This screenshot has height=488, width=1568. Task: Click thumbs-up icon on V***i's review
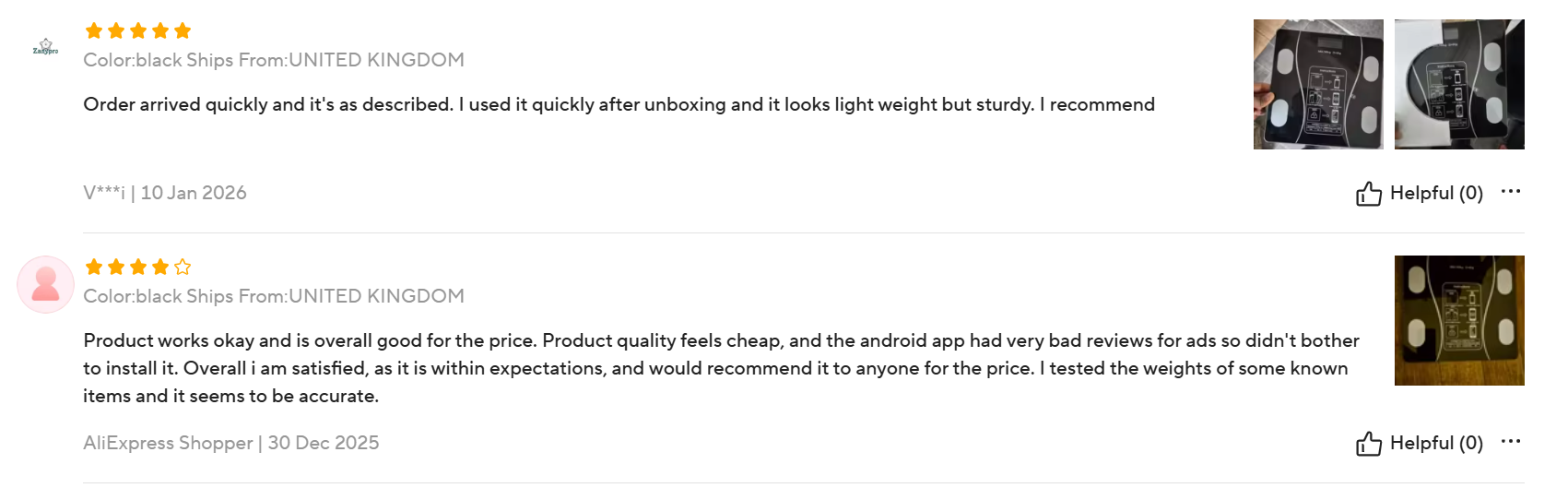click(x=1368, y=194)
